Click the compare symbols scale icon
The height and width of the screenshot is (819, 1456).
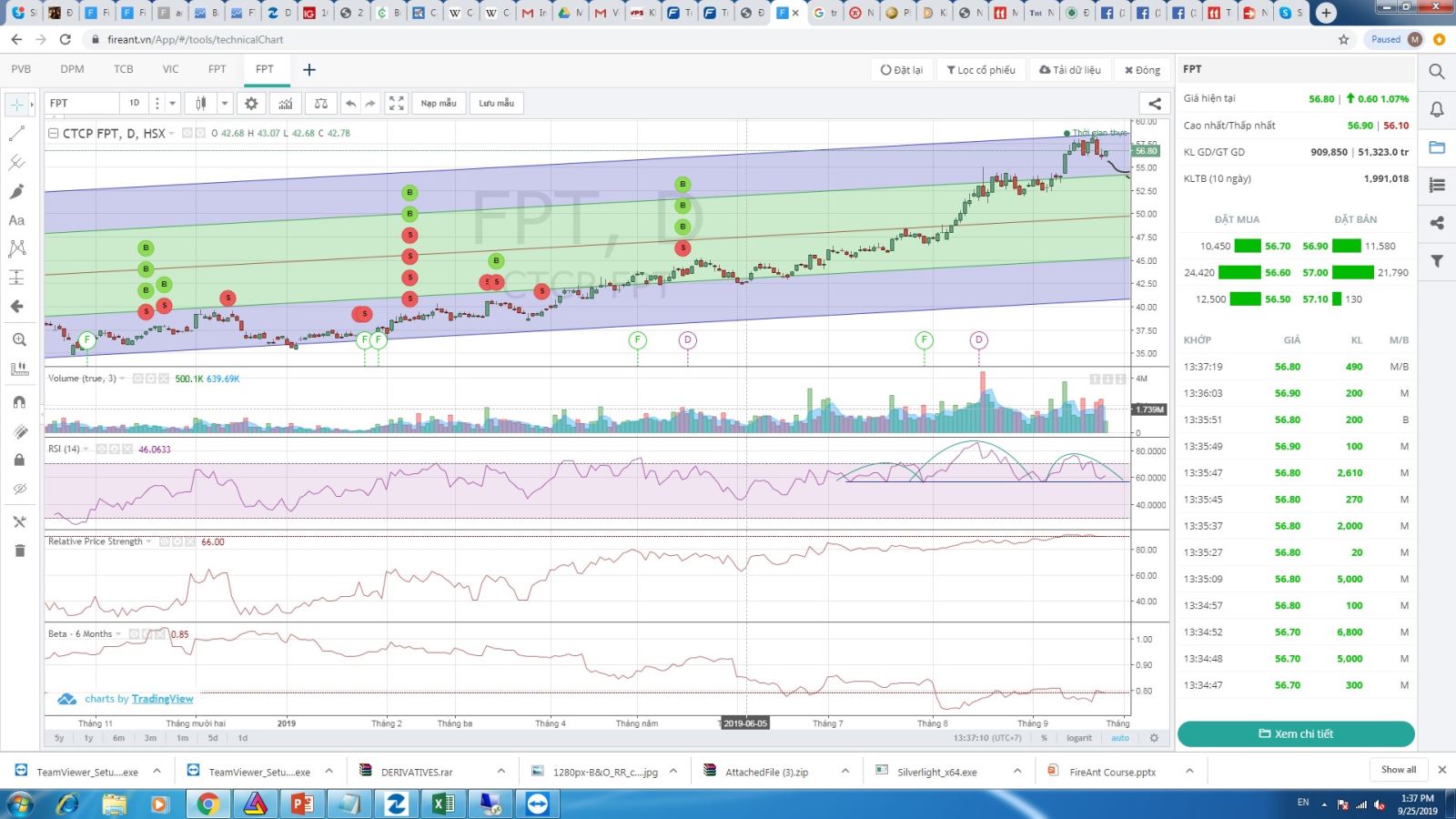320,103
